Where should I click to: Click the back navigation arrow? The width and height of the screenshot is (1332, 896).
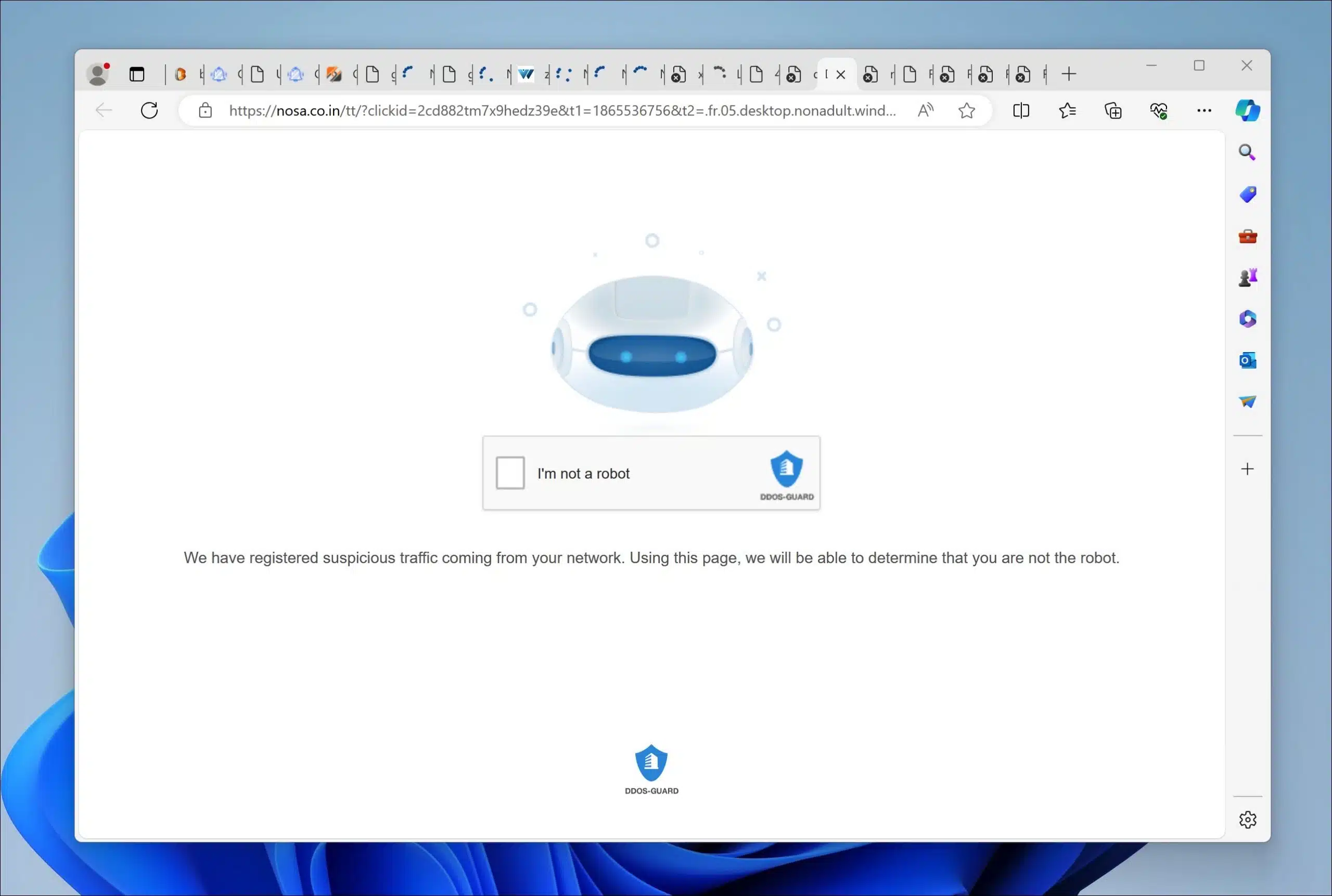(x=104, y=110)
